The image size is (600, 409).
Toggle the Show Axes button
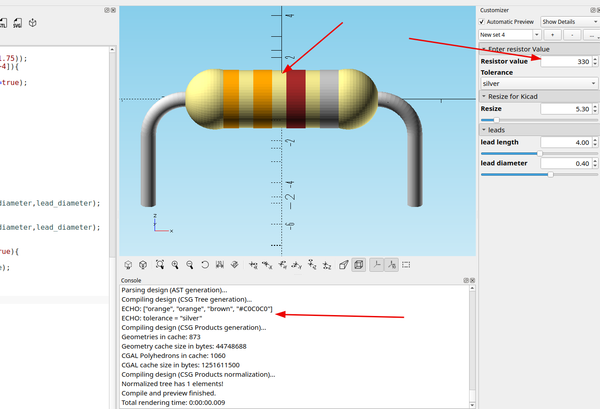coord(377,265)
